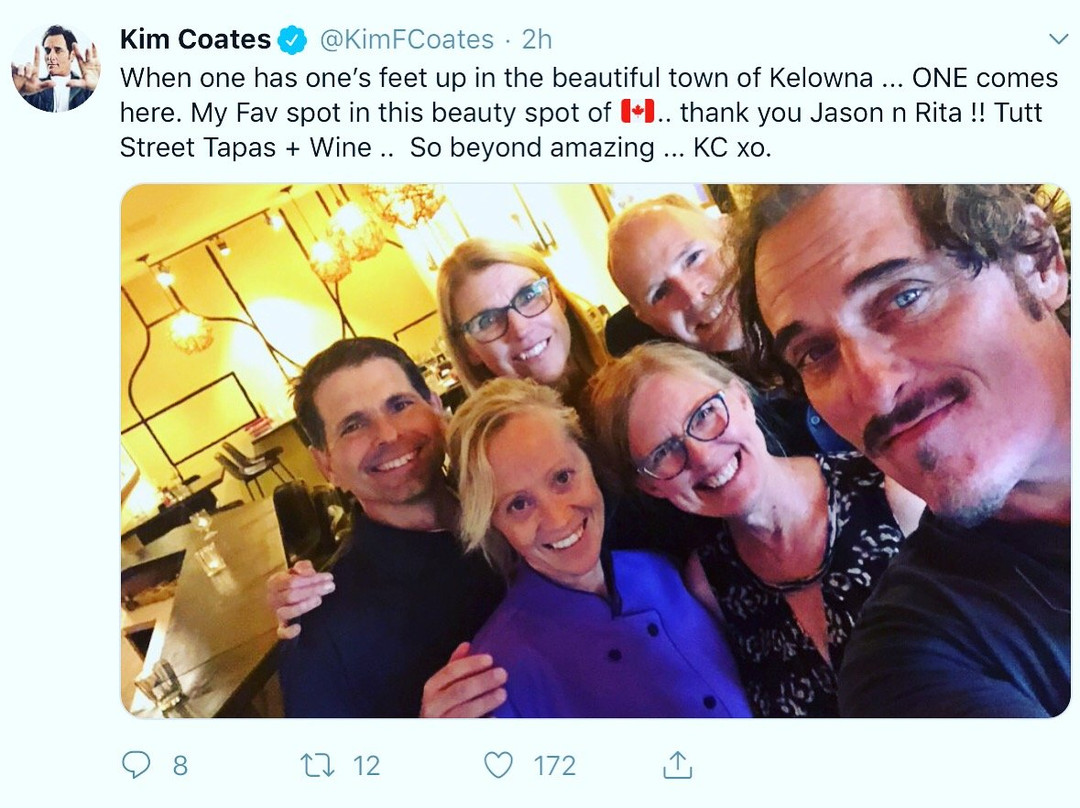Click the blue verified badge

point(292,40)
